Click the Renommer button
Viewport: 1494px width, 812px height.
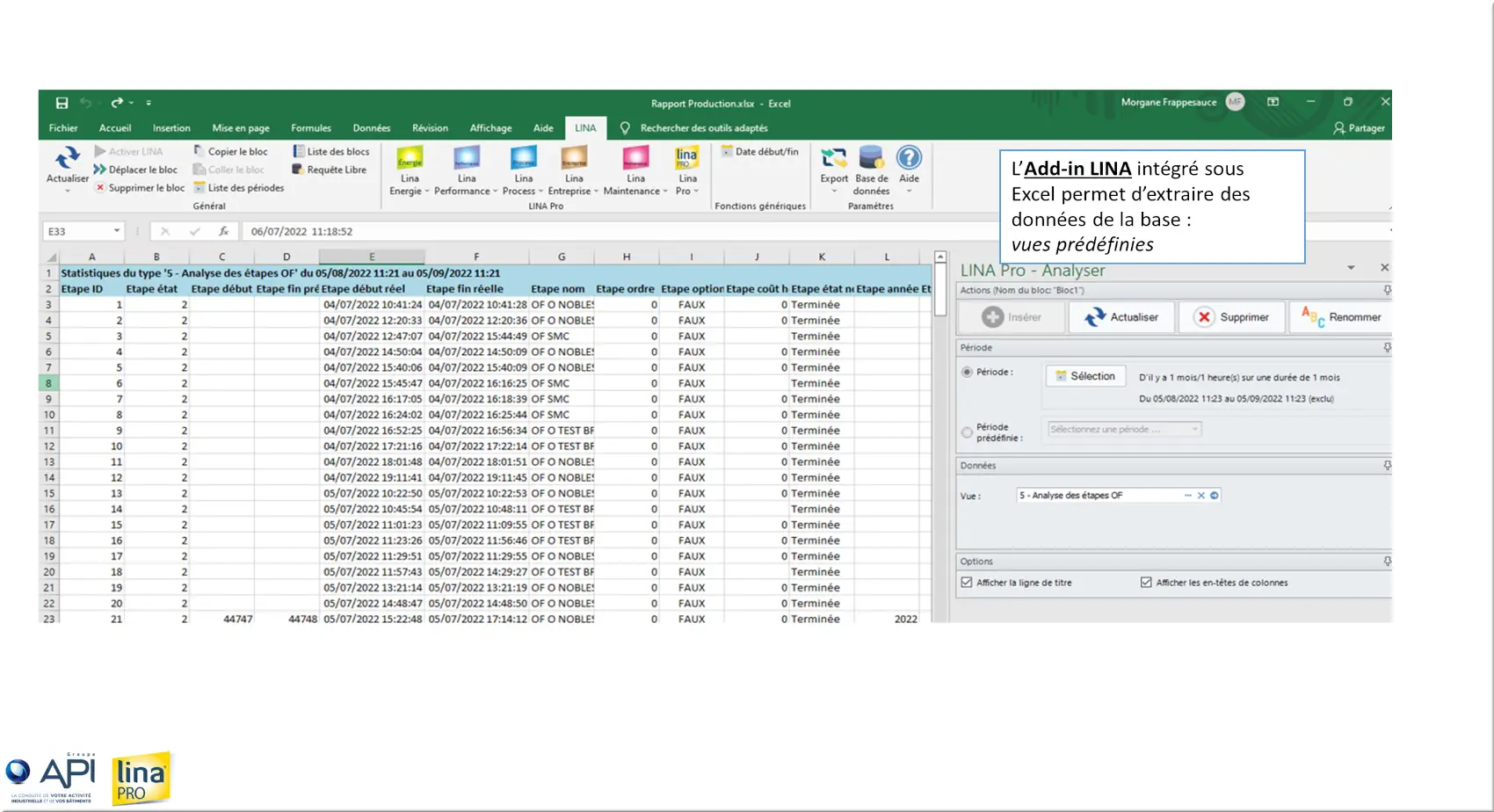pyautogui.click(x=1341, y=317)
